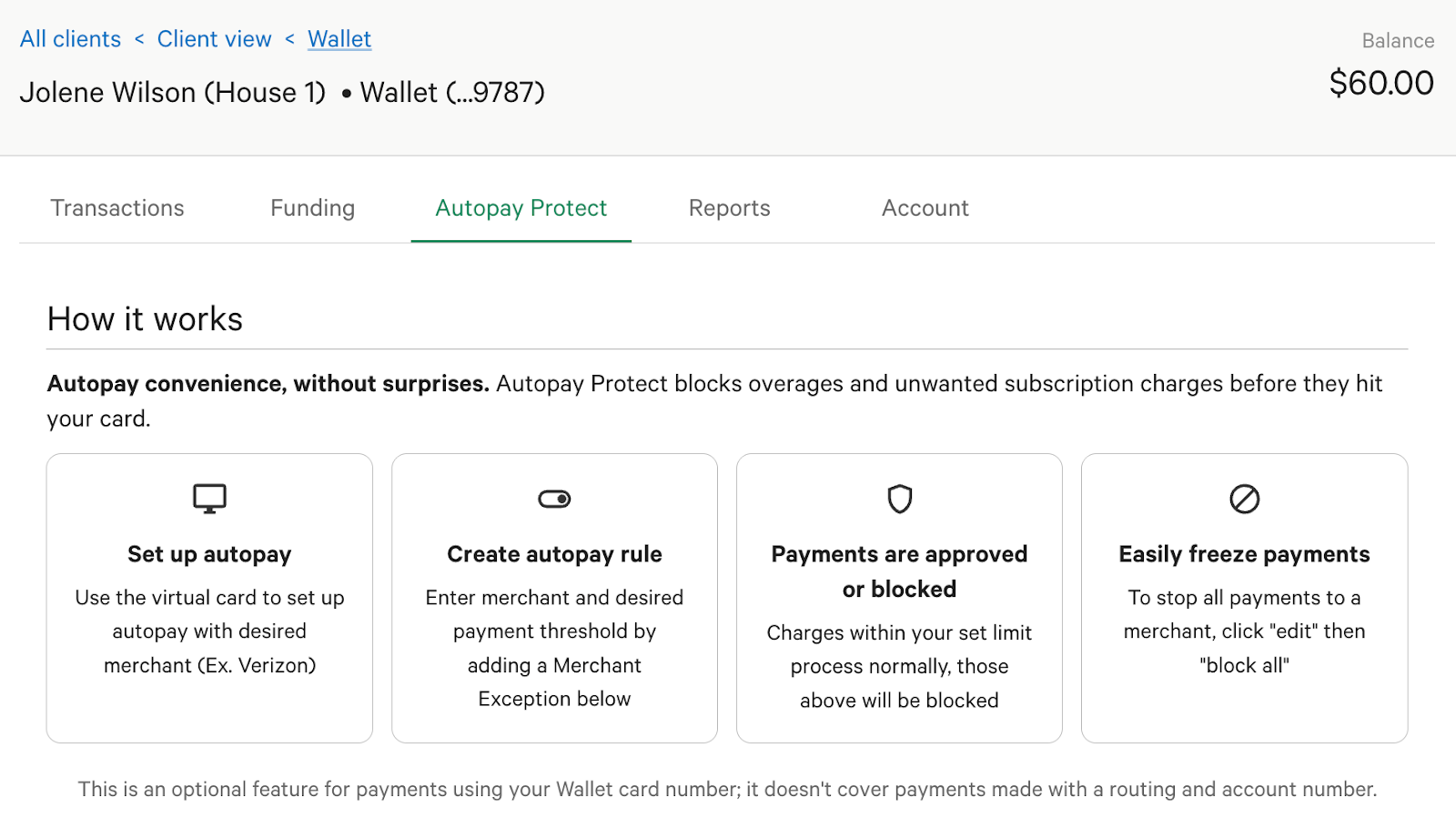This screenshot has width=1456, height=838.
Task: Click the Set up autopay card heading
Action: 209,554
